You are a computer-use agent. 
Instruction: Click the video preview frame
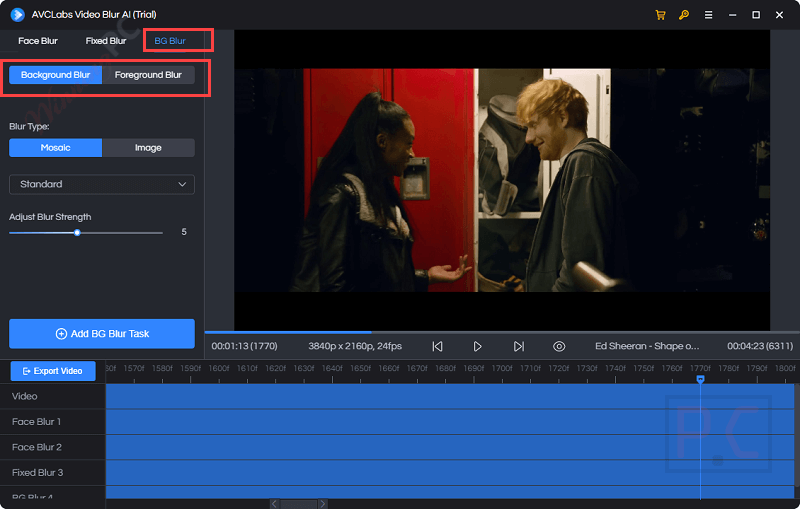click(x=502, y=180)
